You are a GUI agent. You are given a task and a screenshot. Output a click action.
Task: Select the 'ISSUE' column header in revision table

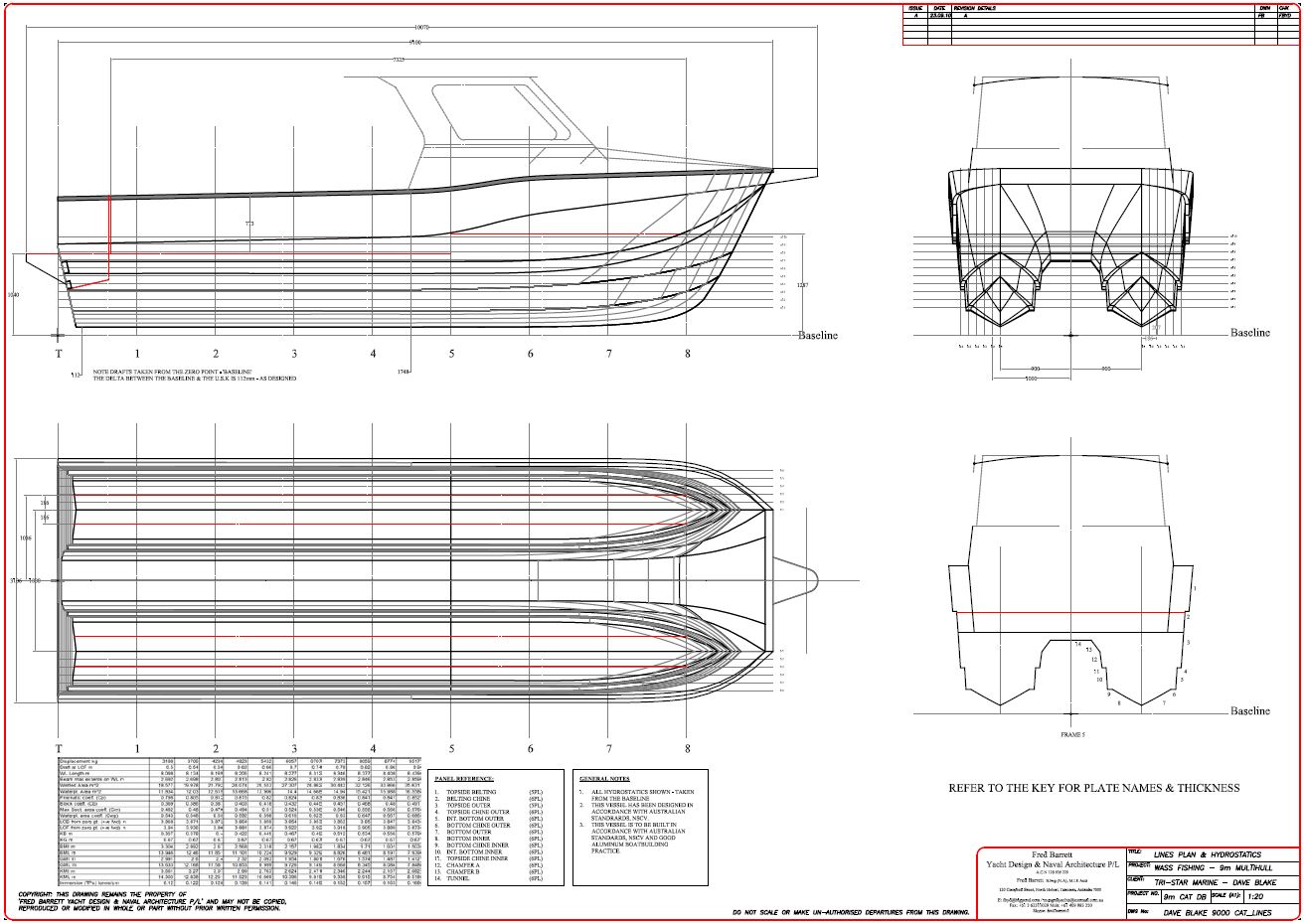tap(914, 9)
